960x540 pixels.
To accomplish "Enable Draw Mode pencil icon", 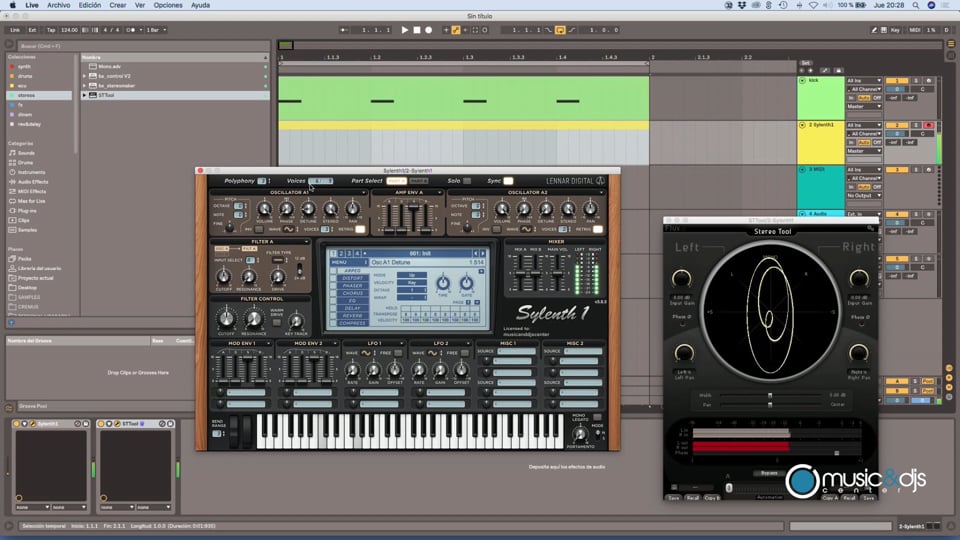I will pyautogui.click(x=874, y=30).
